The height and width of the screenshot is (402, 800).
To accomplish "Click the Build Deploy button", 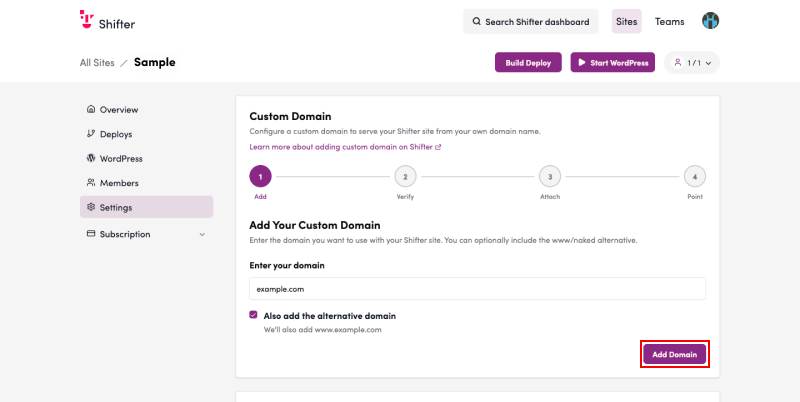I will coord(528,63).
